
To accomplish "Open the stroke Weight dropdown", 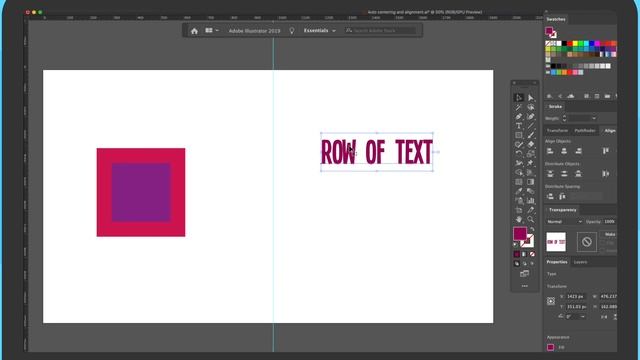I will click(594, 118).
